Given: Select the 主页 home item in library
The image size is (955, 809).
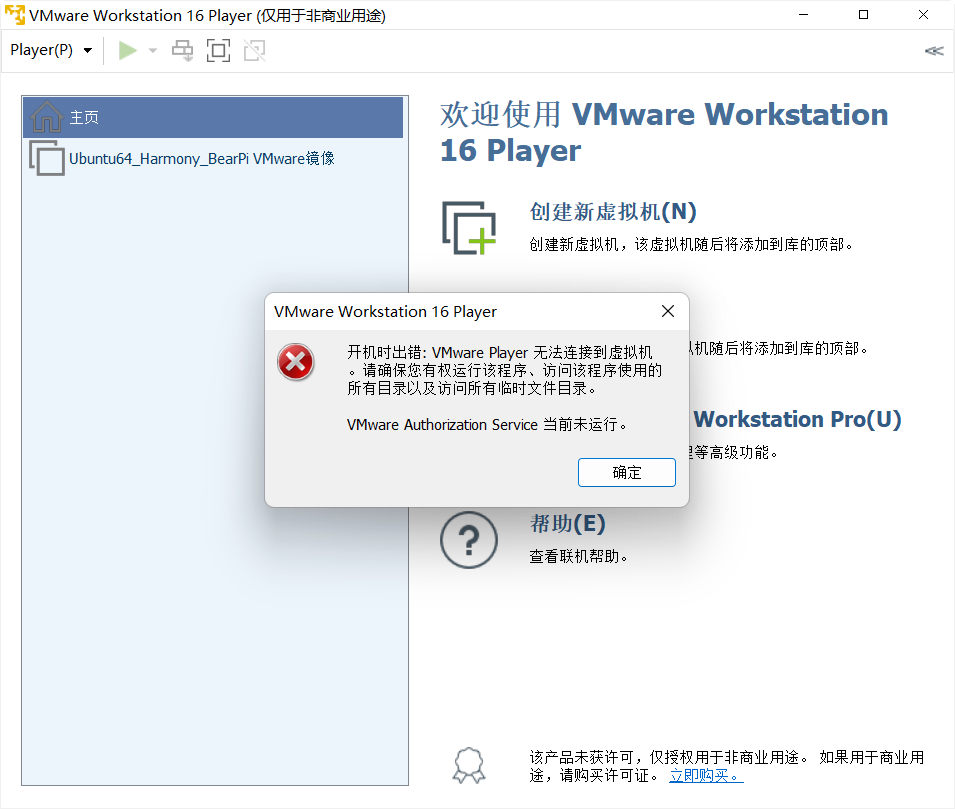Looking at the screenshot, I should [213, 117].
